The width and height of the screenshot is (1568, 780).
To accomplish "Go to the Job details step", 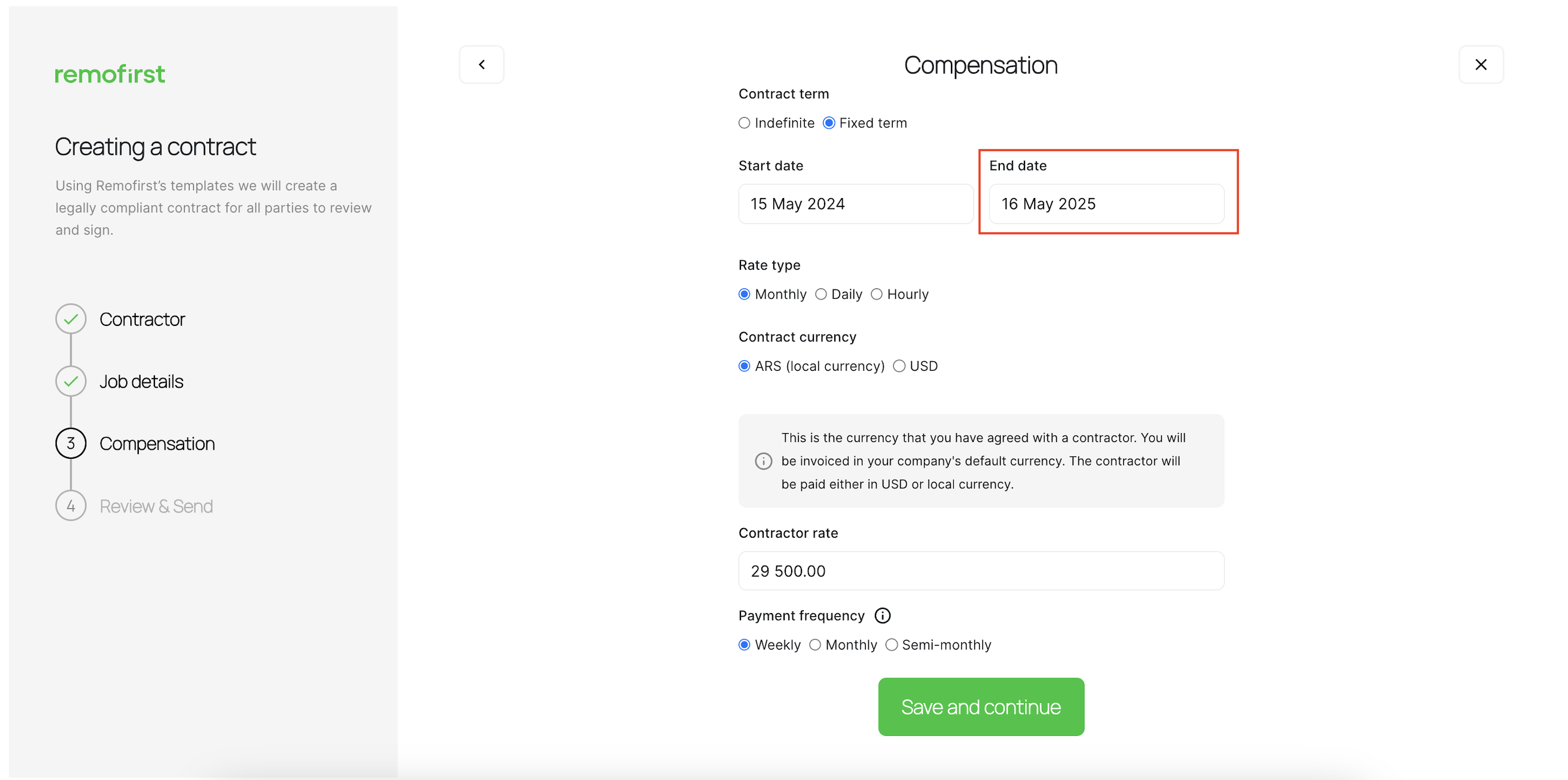I will [141, 381].
